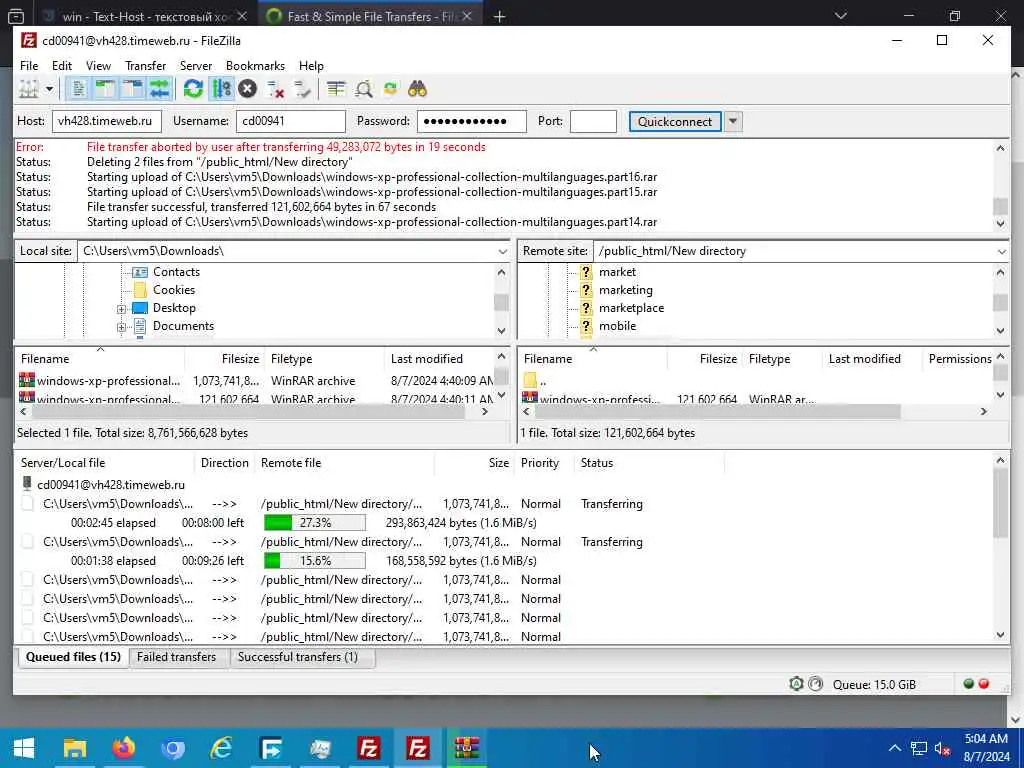Sort remote files by Filetype column

point(782,359)
